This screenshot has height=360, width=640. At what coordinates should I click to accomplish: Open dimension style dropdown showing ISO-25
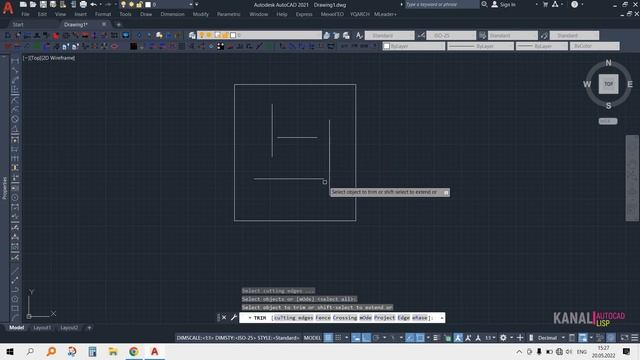(451, 36)
